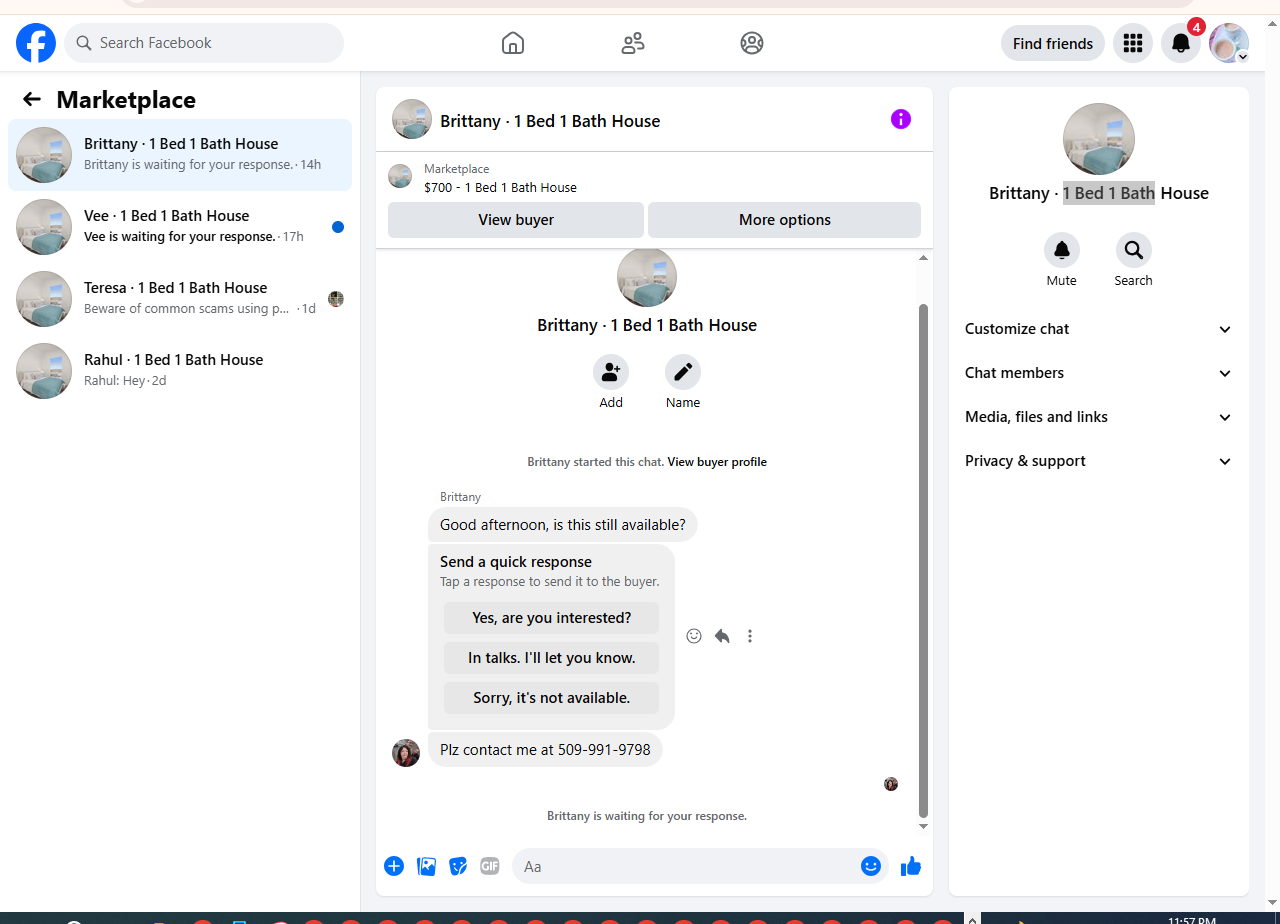This screenshot has height=924, width=1280.
Task: Expand Chat members section
Action: coord(1099,373)
